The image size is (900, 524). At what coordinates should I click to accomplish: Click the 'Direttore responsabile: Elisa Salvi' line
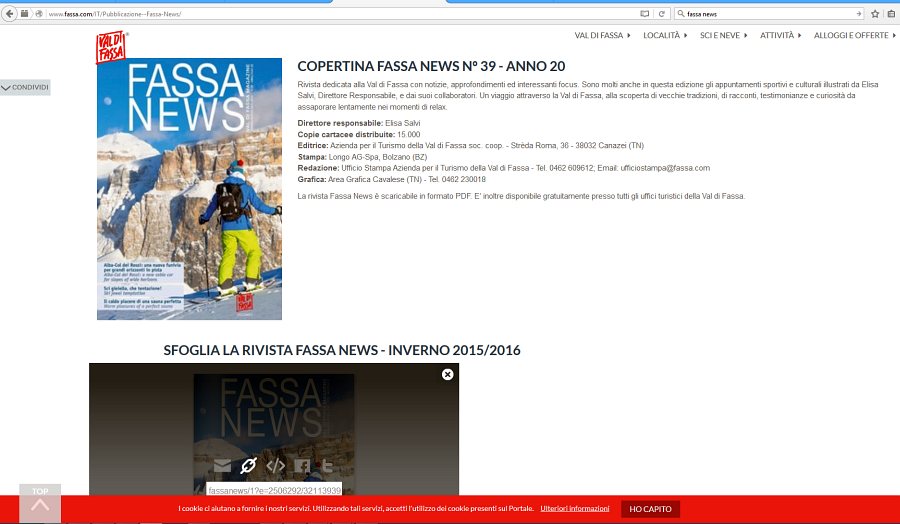pyautogui.click(x=359, y=123)
